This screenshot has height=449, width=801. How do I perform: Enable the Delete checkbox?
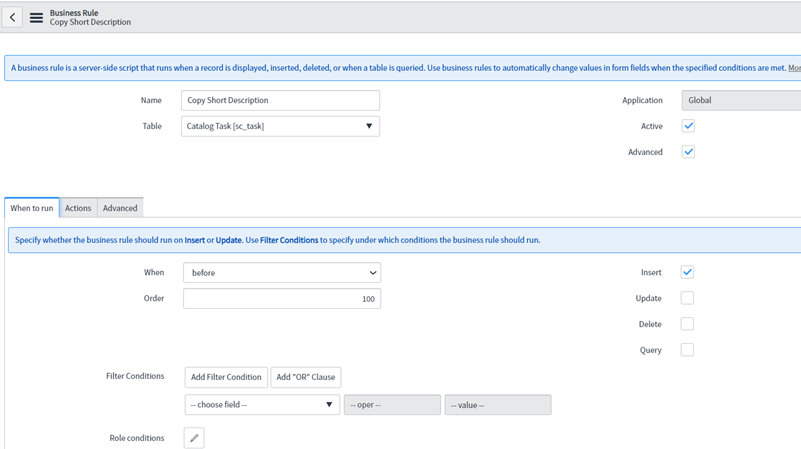[687, 324]
